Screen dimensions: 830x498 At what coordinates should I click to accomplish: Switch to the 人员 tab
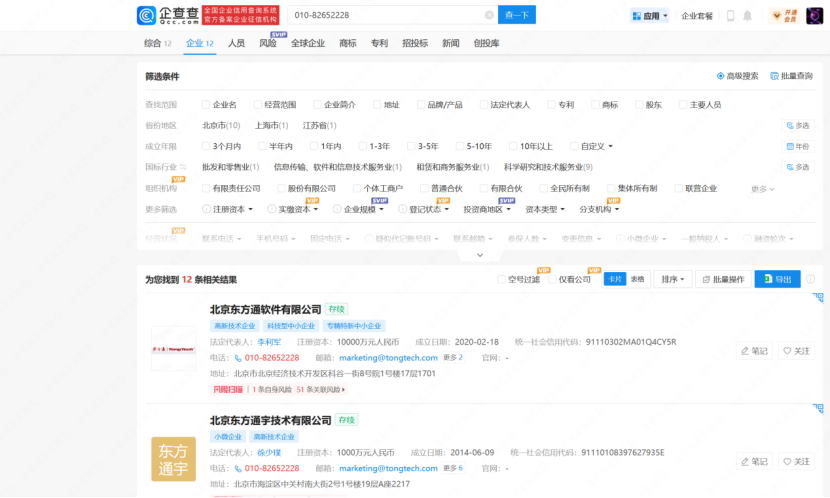point(236,43)
